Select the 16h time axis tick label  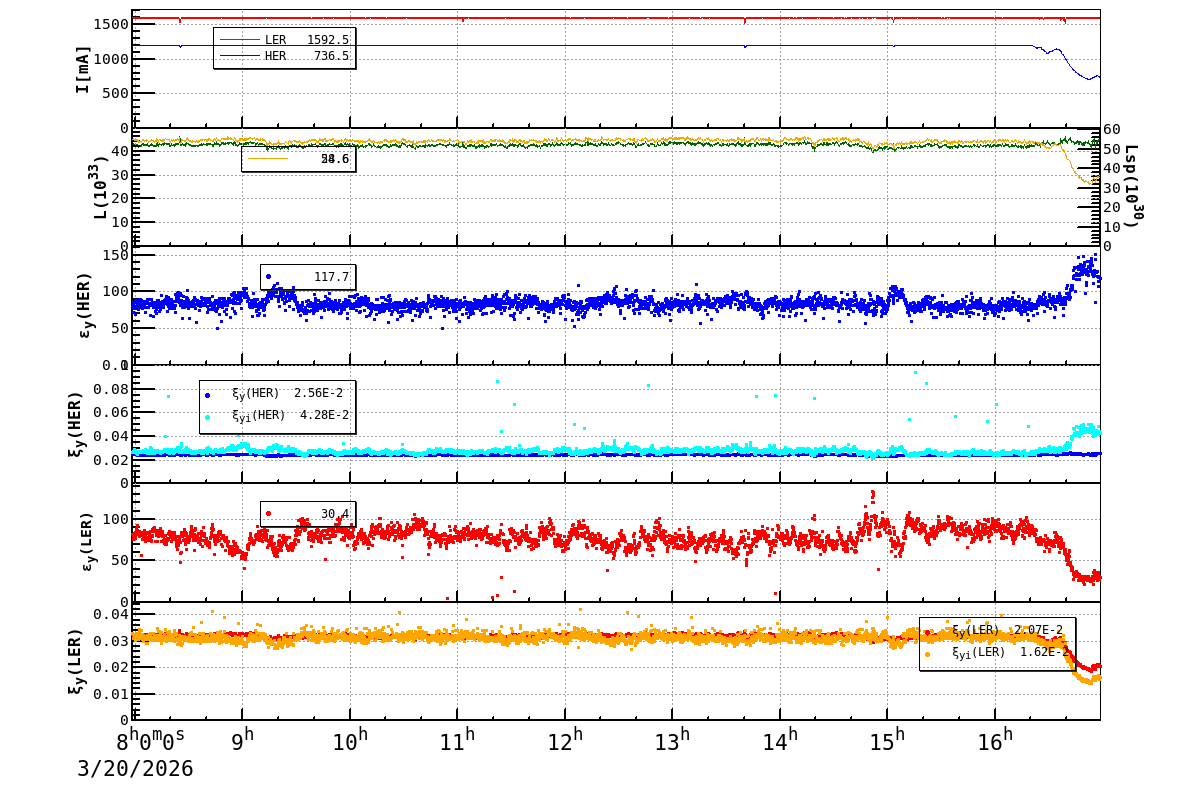click(x=995, y=741)
